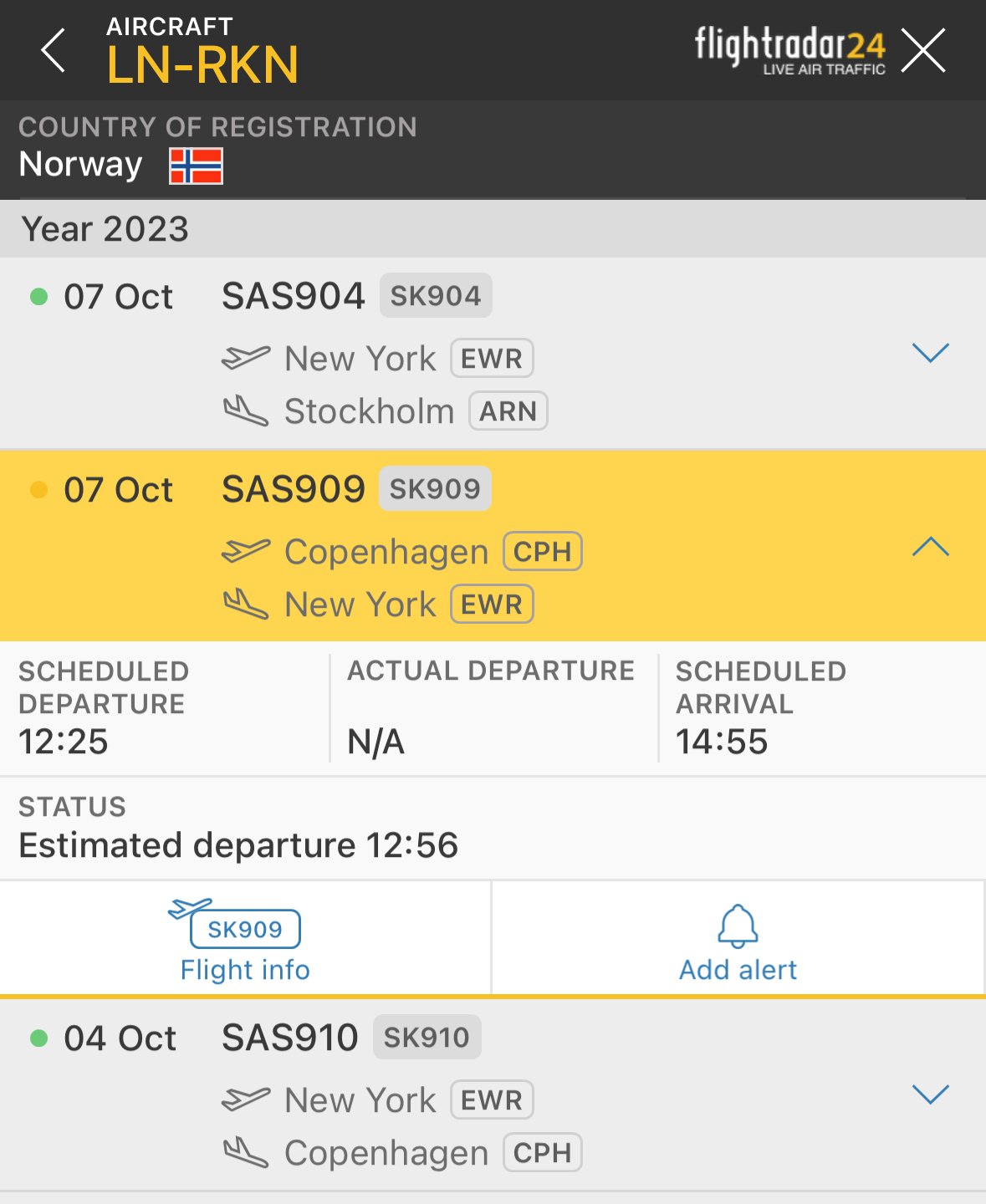Select the SK909 badge in highlighted row
Image resolution: width=986 pixels, height=1204 pixels.
[x=435, y=489]
